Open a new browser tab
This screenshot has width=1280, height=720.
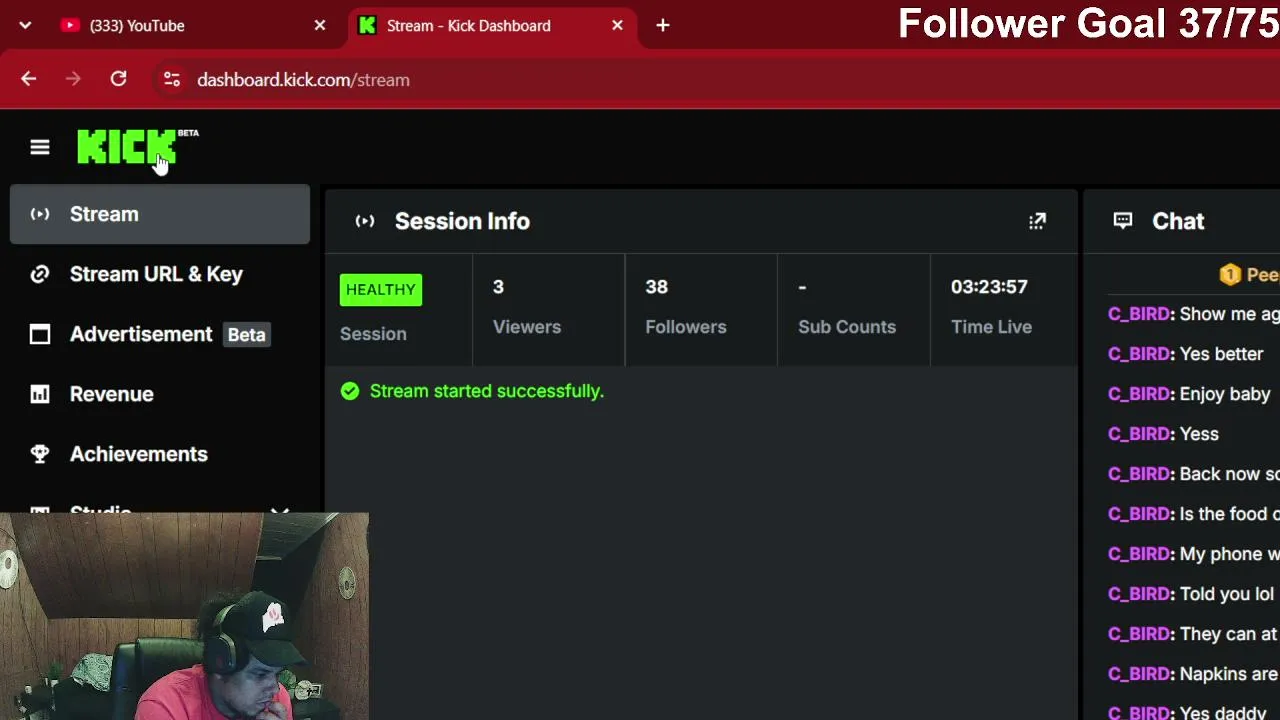tap(663, 25)
